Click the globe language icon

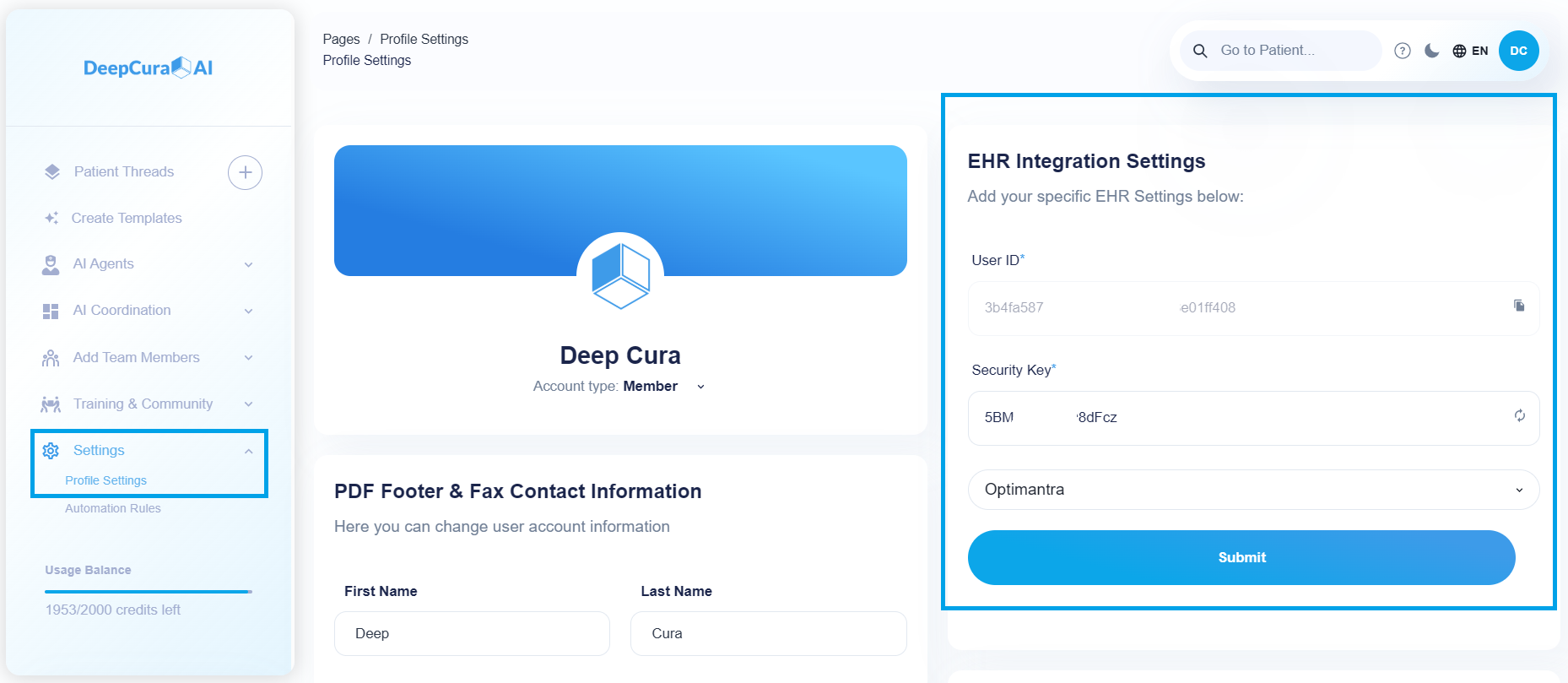point(1459,51)
